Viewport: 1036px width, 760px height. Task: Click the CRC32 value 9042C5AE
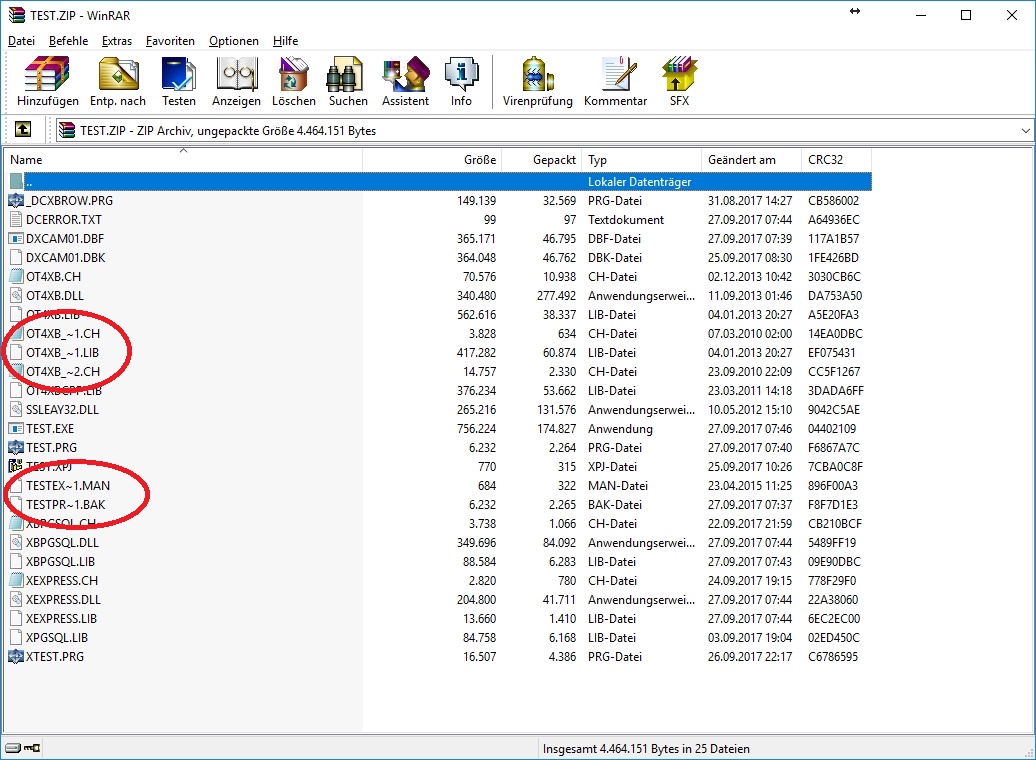coord(834,410)
